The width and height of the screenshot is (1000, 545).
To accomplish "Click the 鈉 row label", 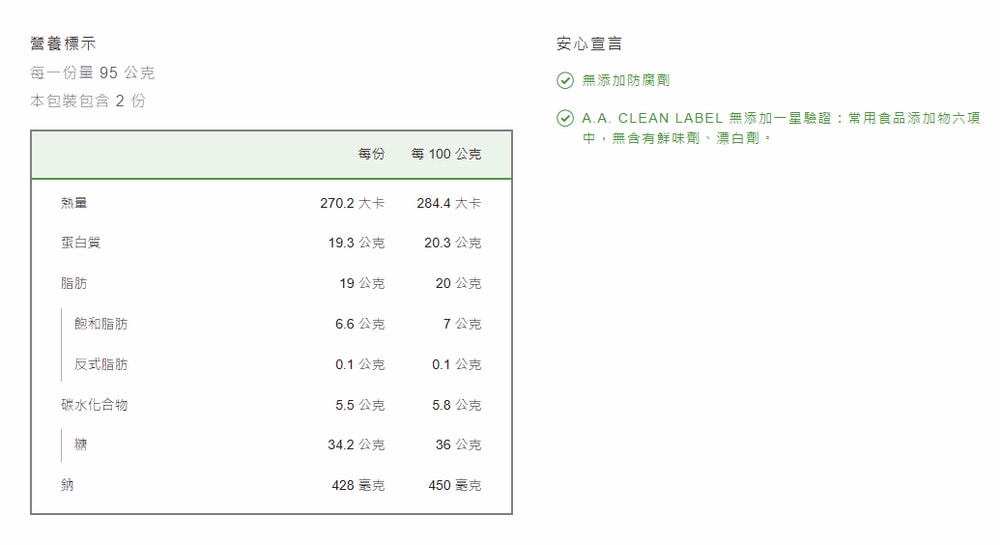I will [x=67, y=485].
